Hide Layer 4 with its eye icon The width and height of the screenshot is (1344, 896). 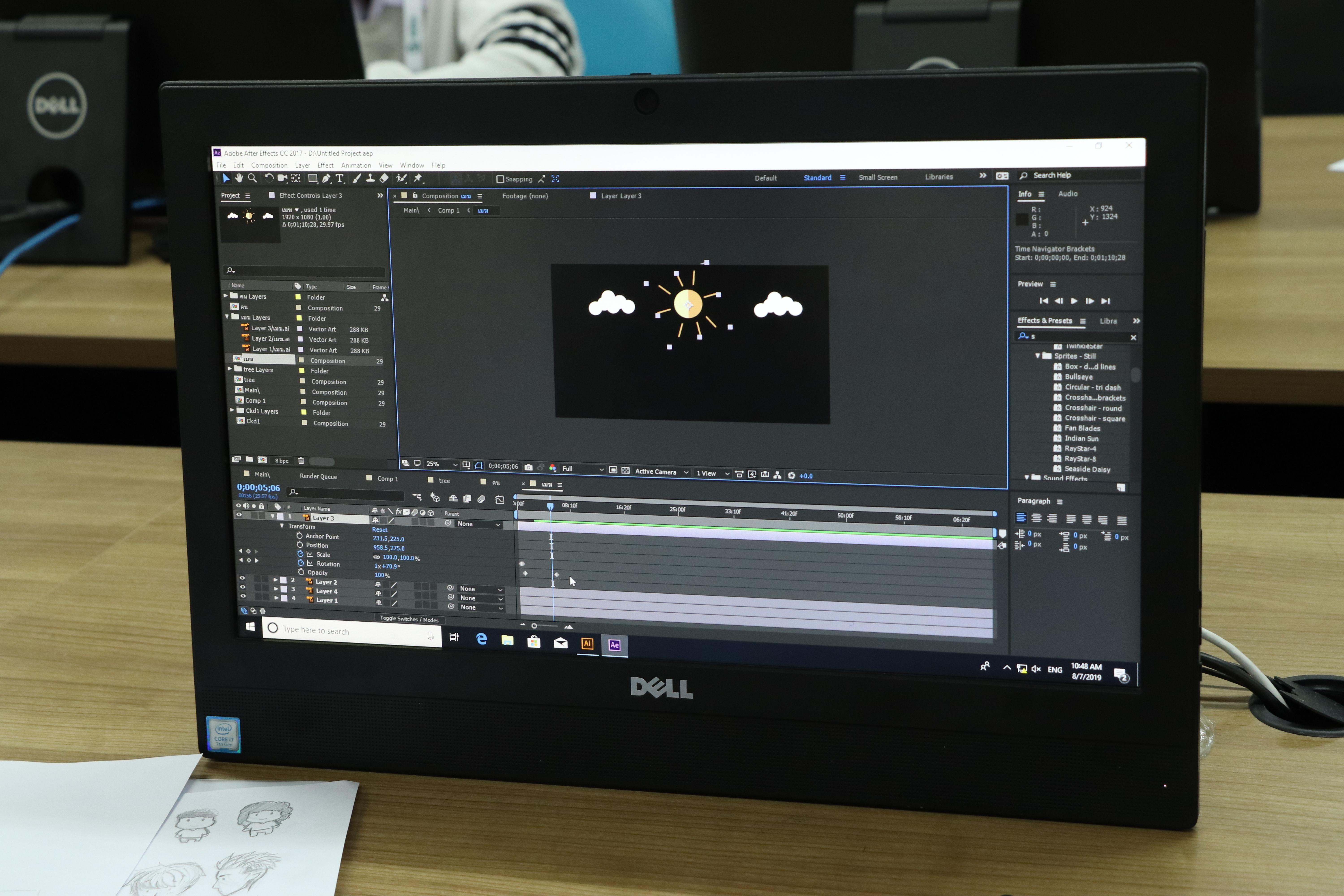[243, 587]
